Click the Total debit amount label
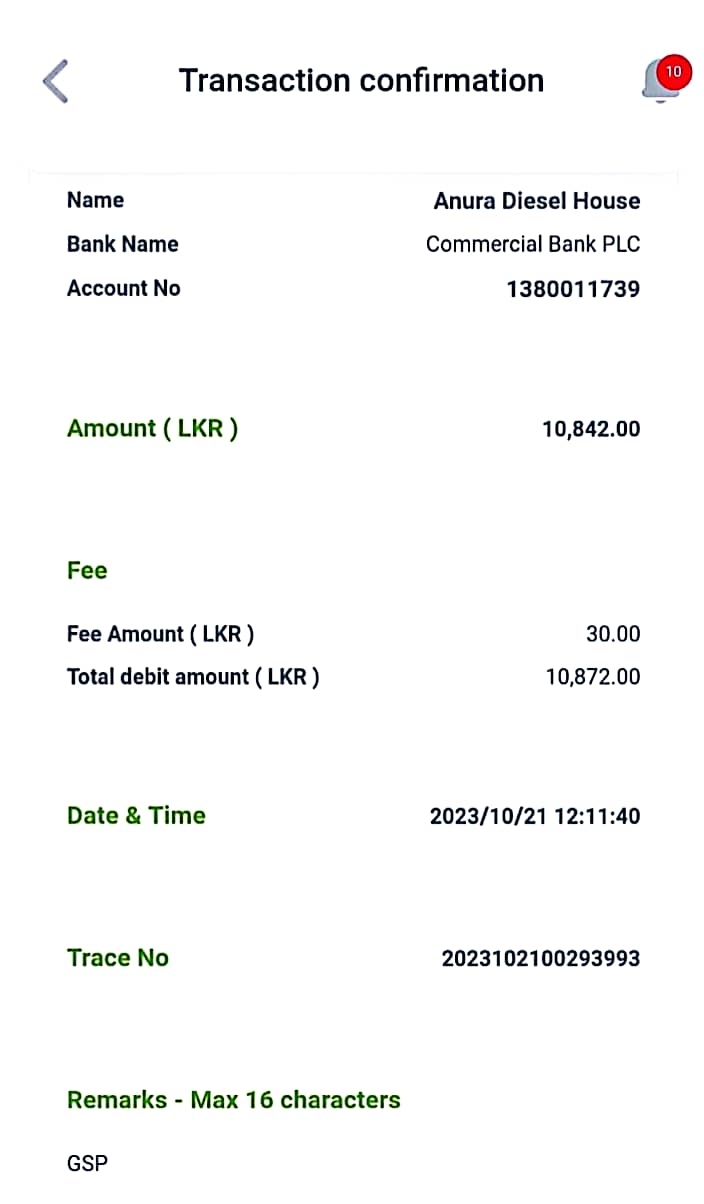 193,677
